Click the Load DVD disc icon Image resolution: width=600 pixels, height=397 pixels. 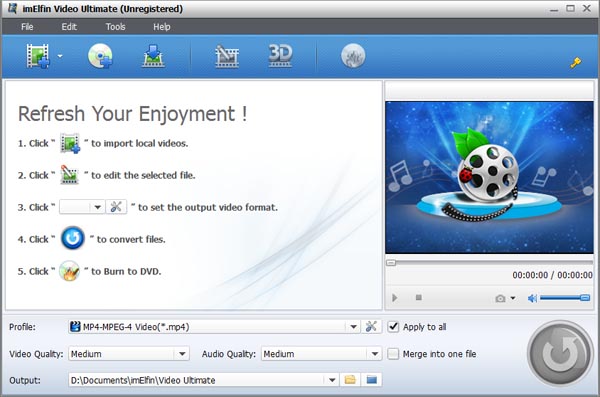[100, 56]
